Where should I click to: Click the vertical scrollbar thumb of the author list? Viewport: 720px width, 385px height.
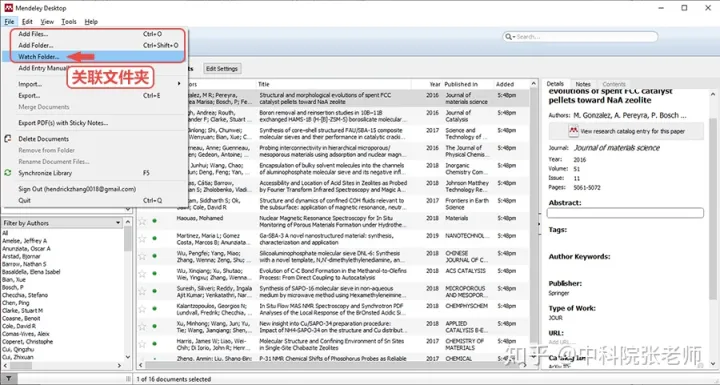pos(128,239)
